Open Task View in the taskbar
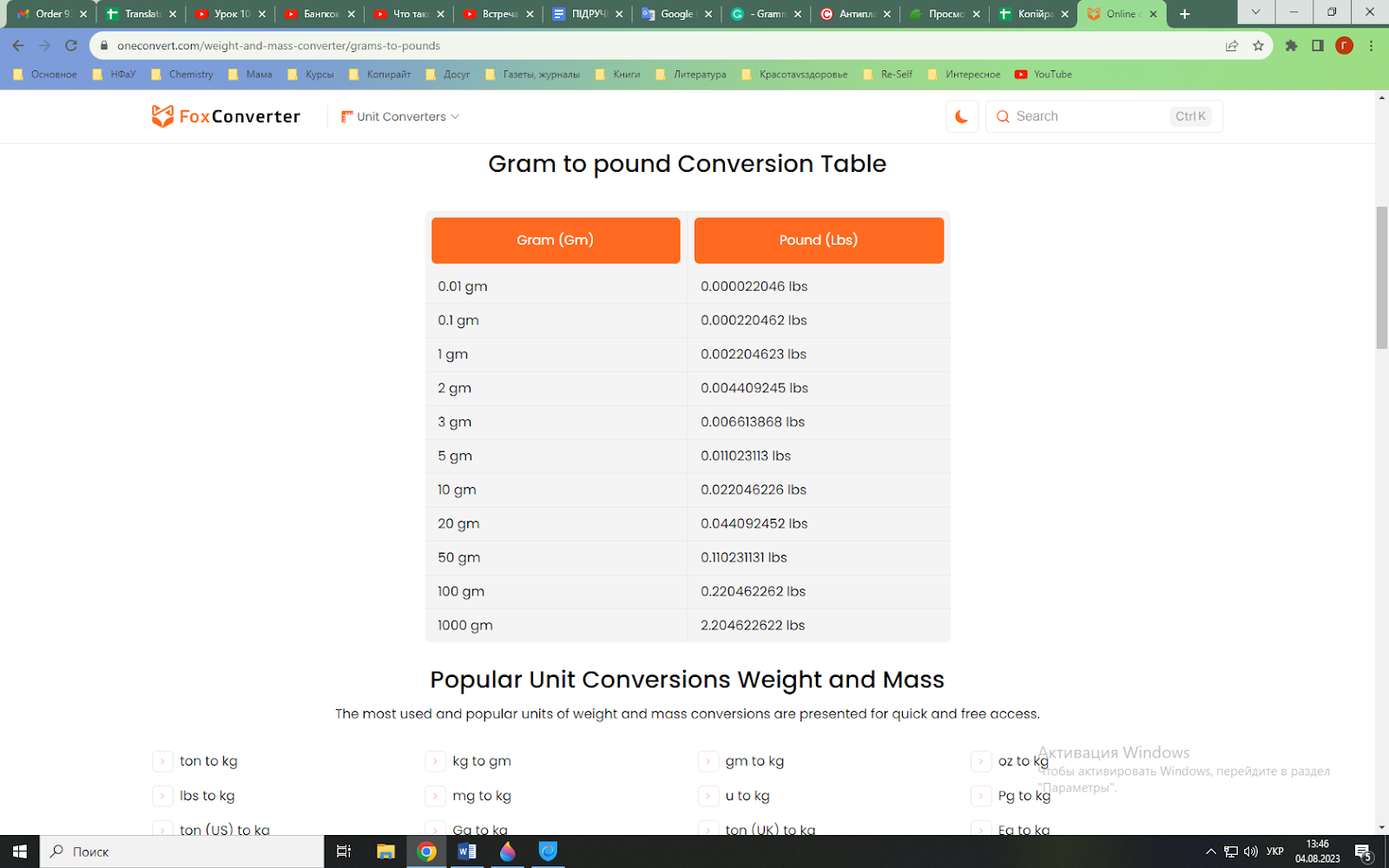Image resolution: width=1389 pixels, height=868 pixels. [344, 852]
